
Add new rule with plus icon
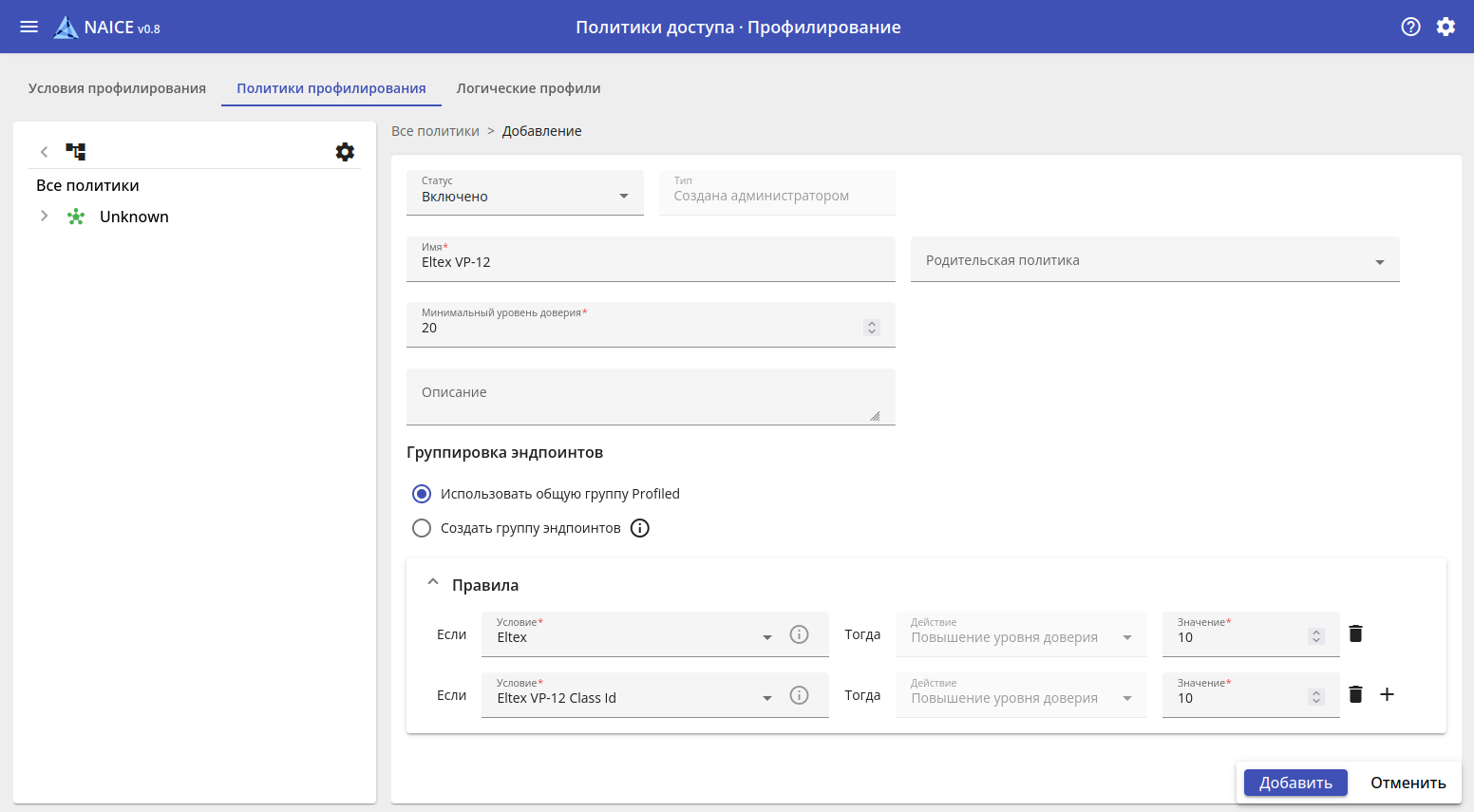pyautogui.click(x=1387, y=694)
